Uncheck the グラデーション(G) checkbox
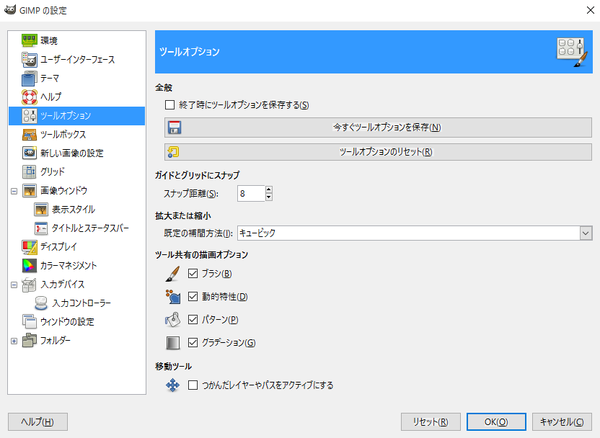This screenshot has width=600, height=438. pos(193,342)
